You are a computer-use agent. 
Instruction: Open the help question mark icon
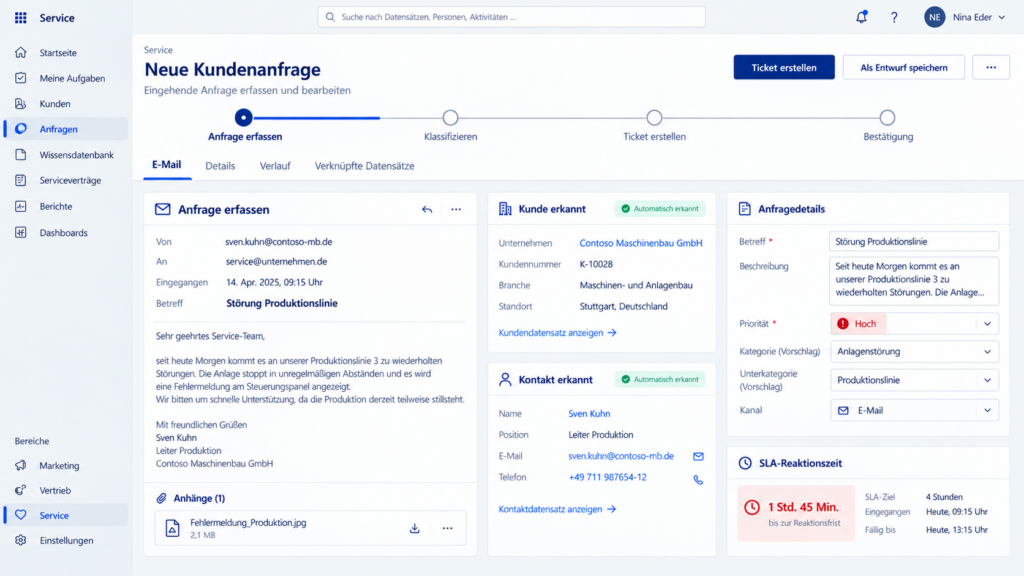point(894,18)
